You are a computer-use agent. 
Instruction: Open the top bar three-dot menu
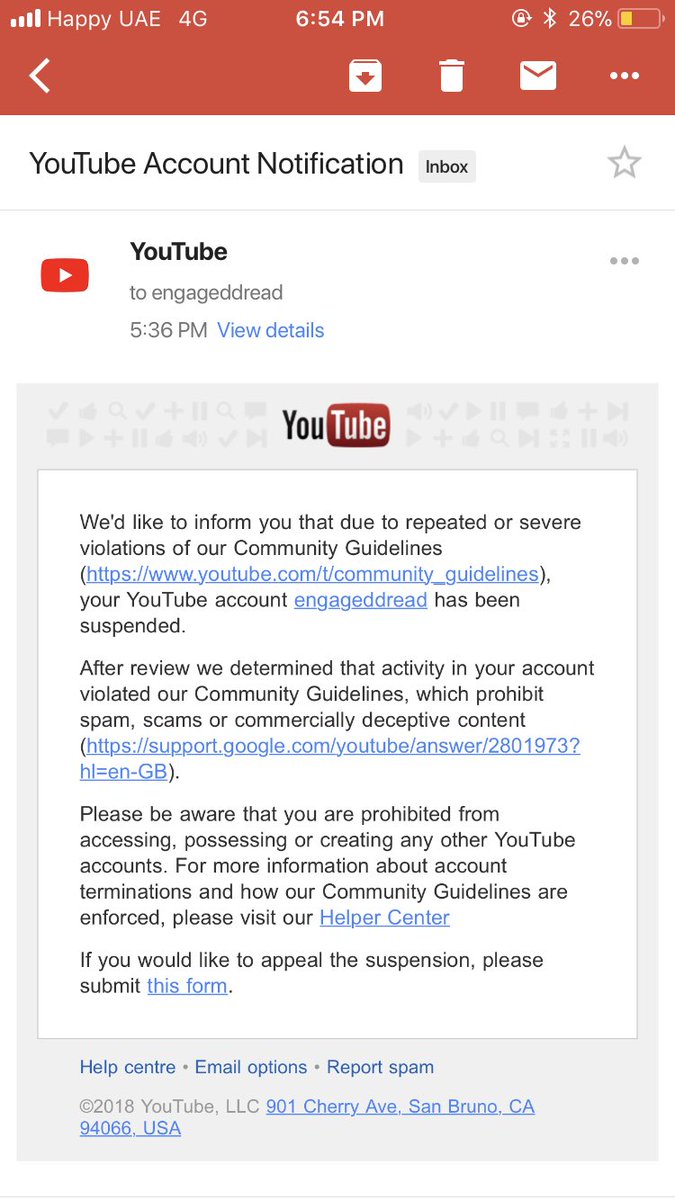(624, 75)
